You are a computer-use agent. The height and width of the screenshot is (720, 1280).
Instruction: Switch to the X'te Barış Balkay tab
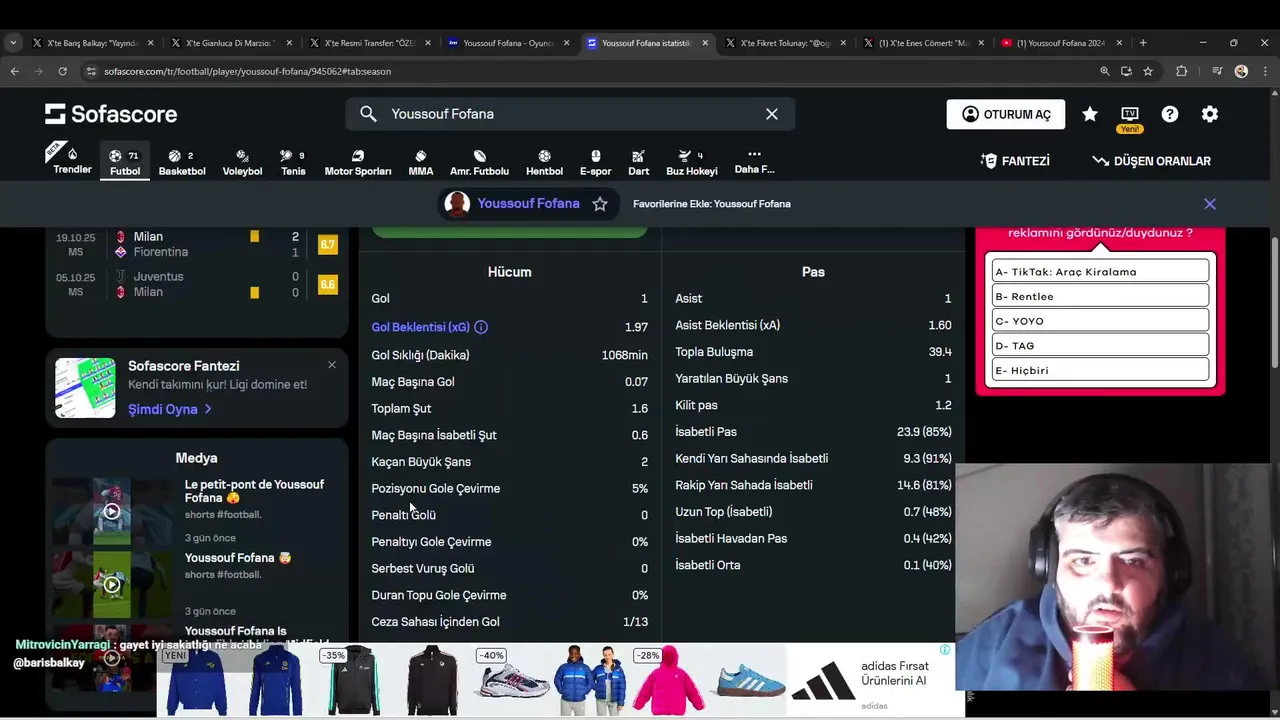tap(94, 43)
